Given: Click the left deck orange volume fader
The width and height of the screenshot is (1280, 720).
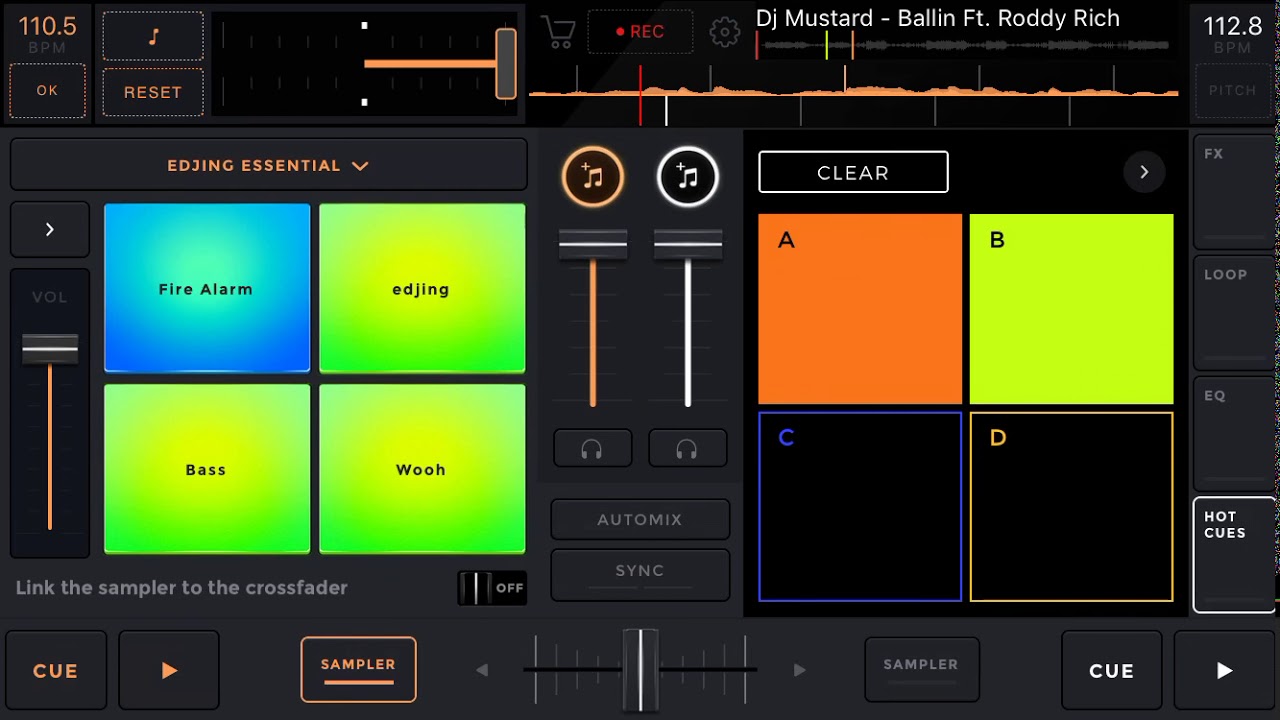Looking at the screenshot, I should point(593,244).
